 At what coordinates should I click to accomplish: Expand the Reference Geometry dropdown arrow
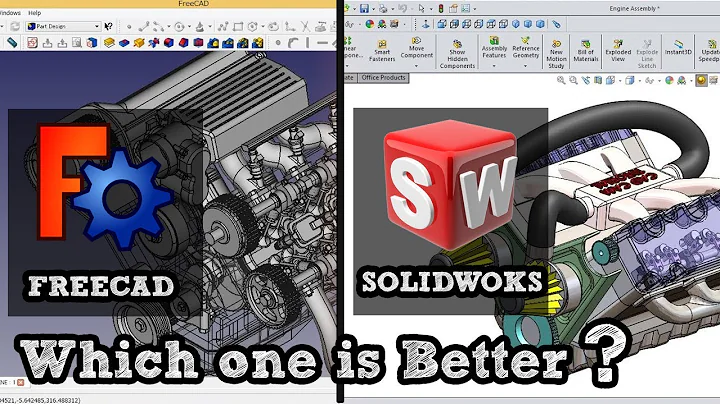526,66
